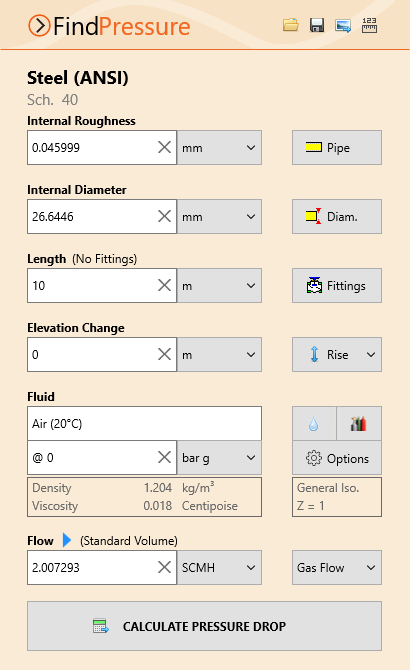This screenshot has height=670, width=410.
Task: Open fluid Options
Action: [x=337, y=458]
